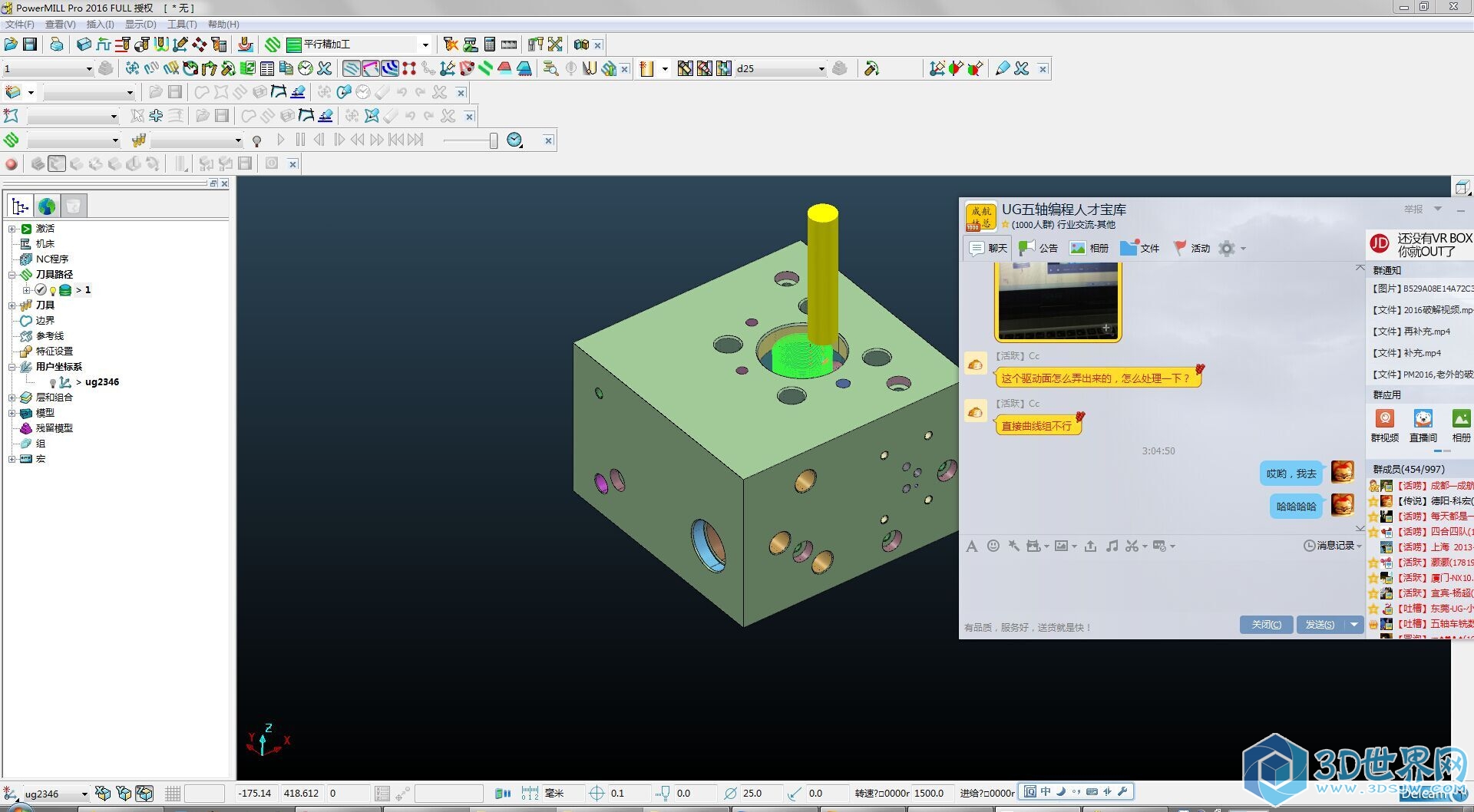The width and height of the screenshot is (1474, 812).
Task: Open the 工具(T) menu
Action: click(x=182, y=25)
